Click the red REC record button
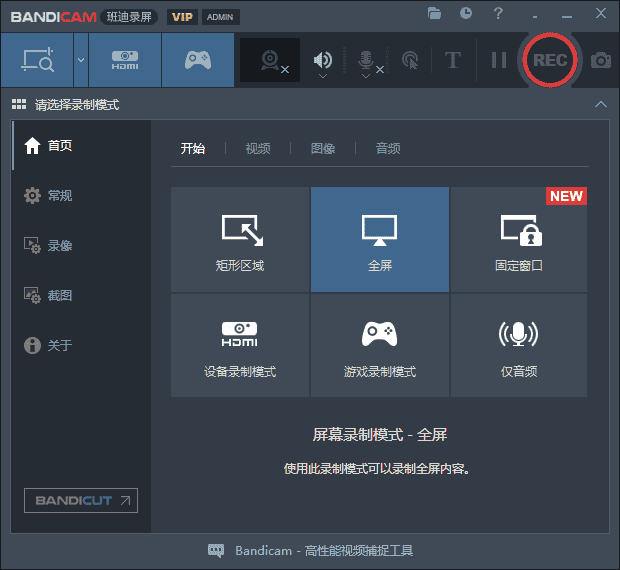 pyautogui.click(x=549, y=60)
